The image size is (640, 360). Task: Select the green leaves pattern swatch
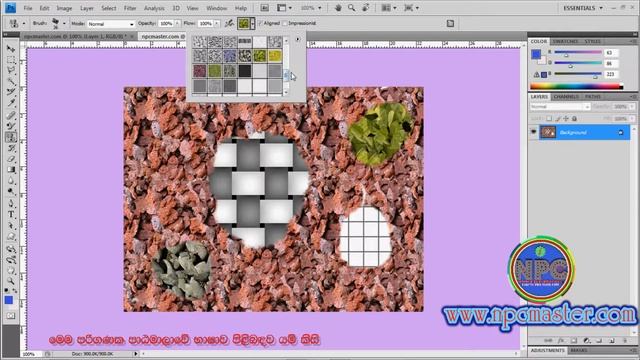coord(260,56)
